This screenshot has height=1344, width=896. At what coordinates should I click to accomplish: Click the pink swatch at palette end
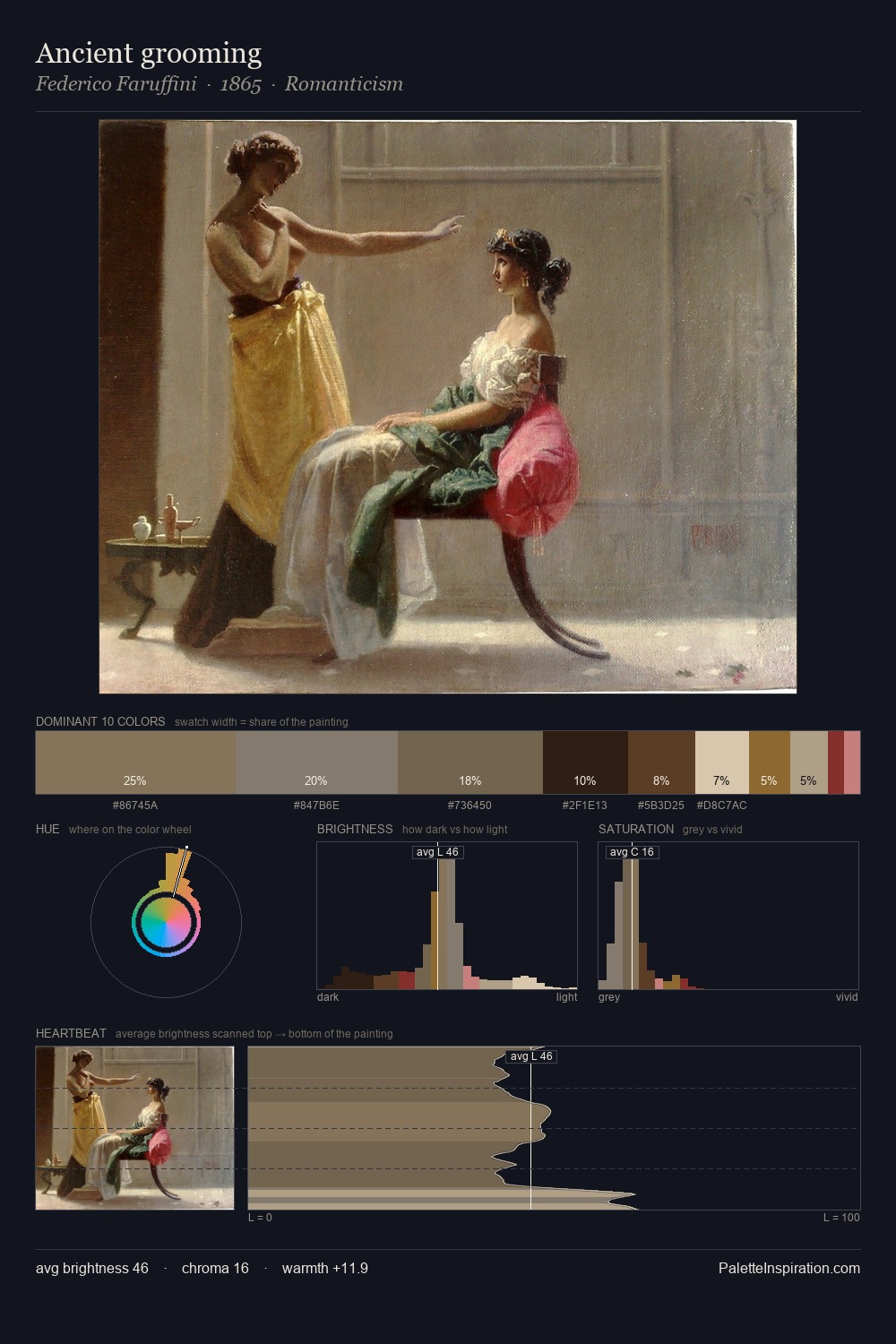pyautogui.click(x=852, y=762)
